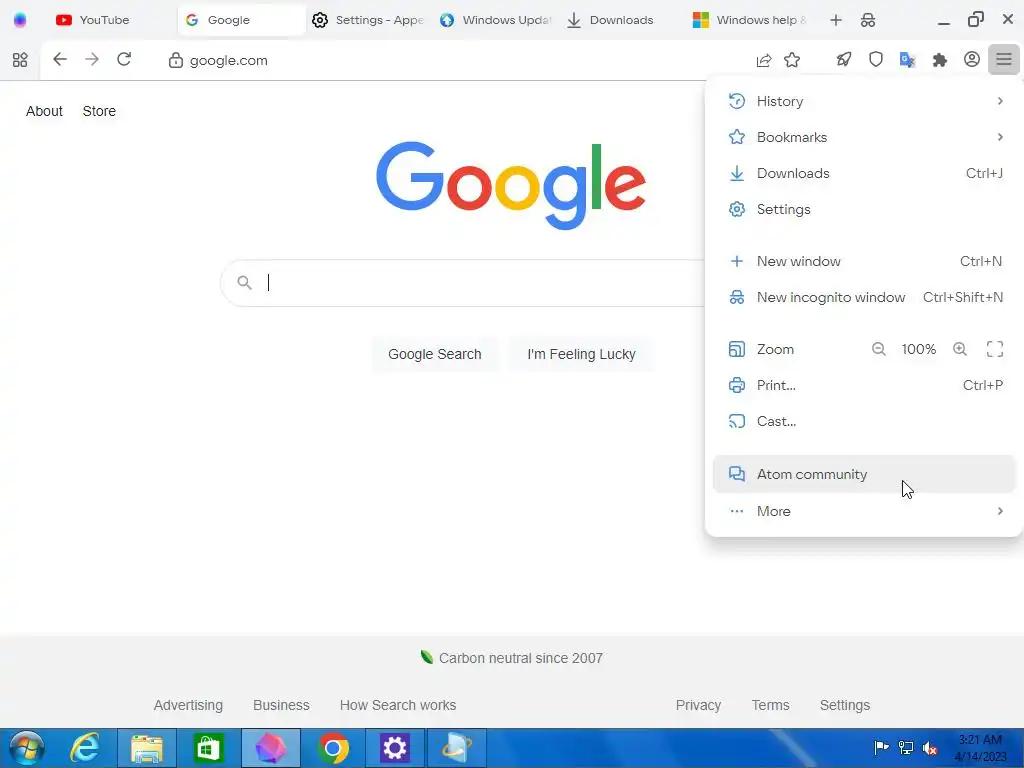
Task: Choose New window menu item
Action: point(864,261)
